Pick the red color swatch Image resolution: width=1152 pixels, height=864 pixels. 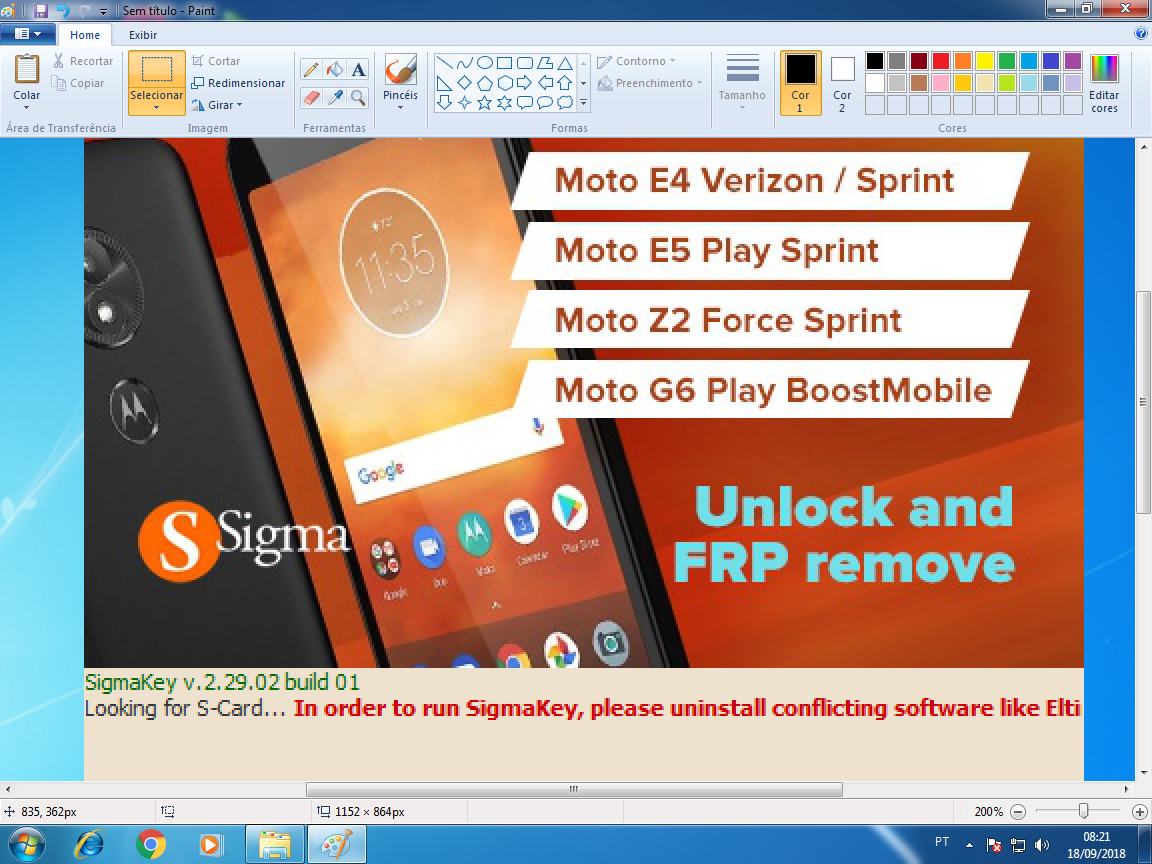pyautogui.click(x=940, y=61)
